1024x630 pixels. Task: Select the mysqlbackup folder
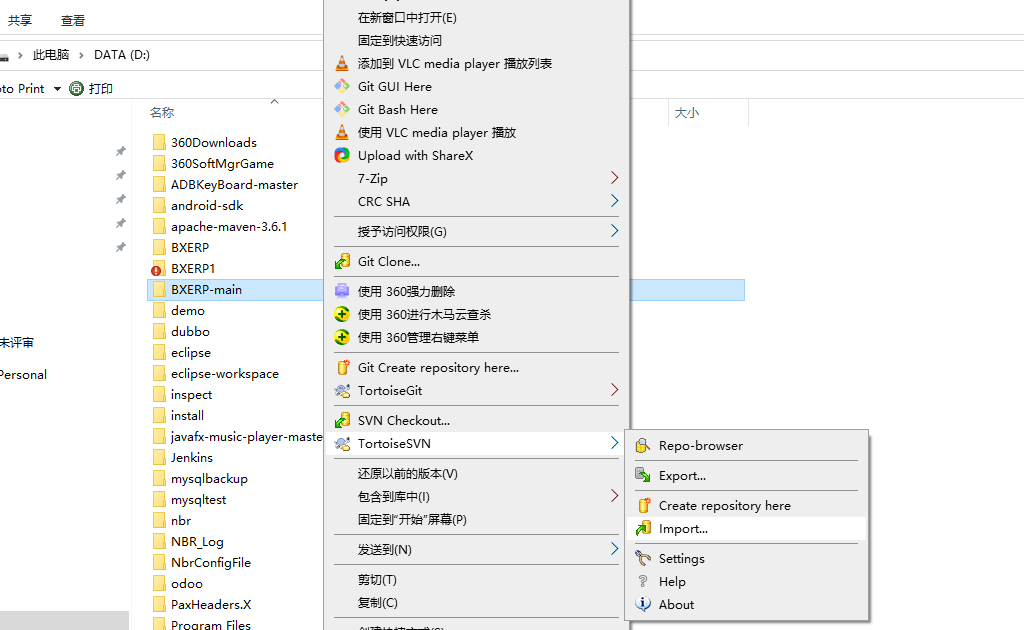pos(209,479)
